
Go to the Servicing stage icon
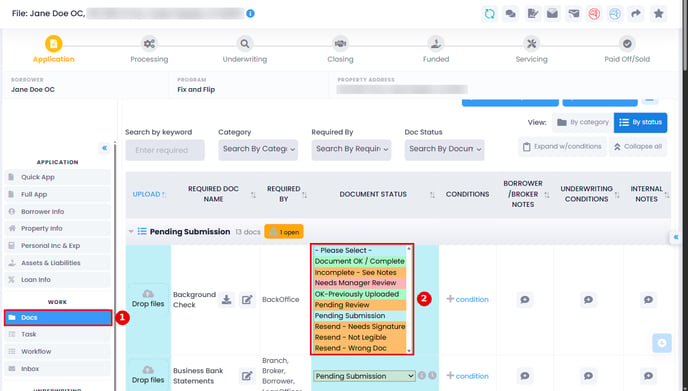tap(531, 43)
